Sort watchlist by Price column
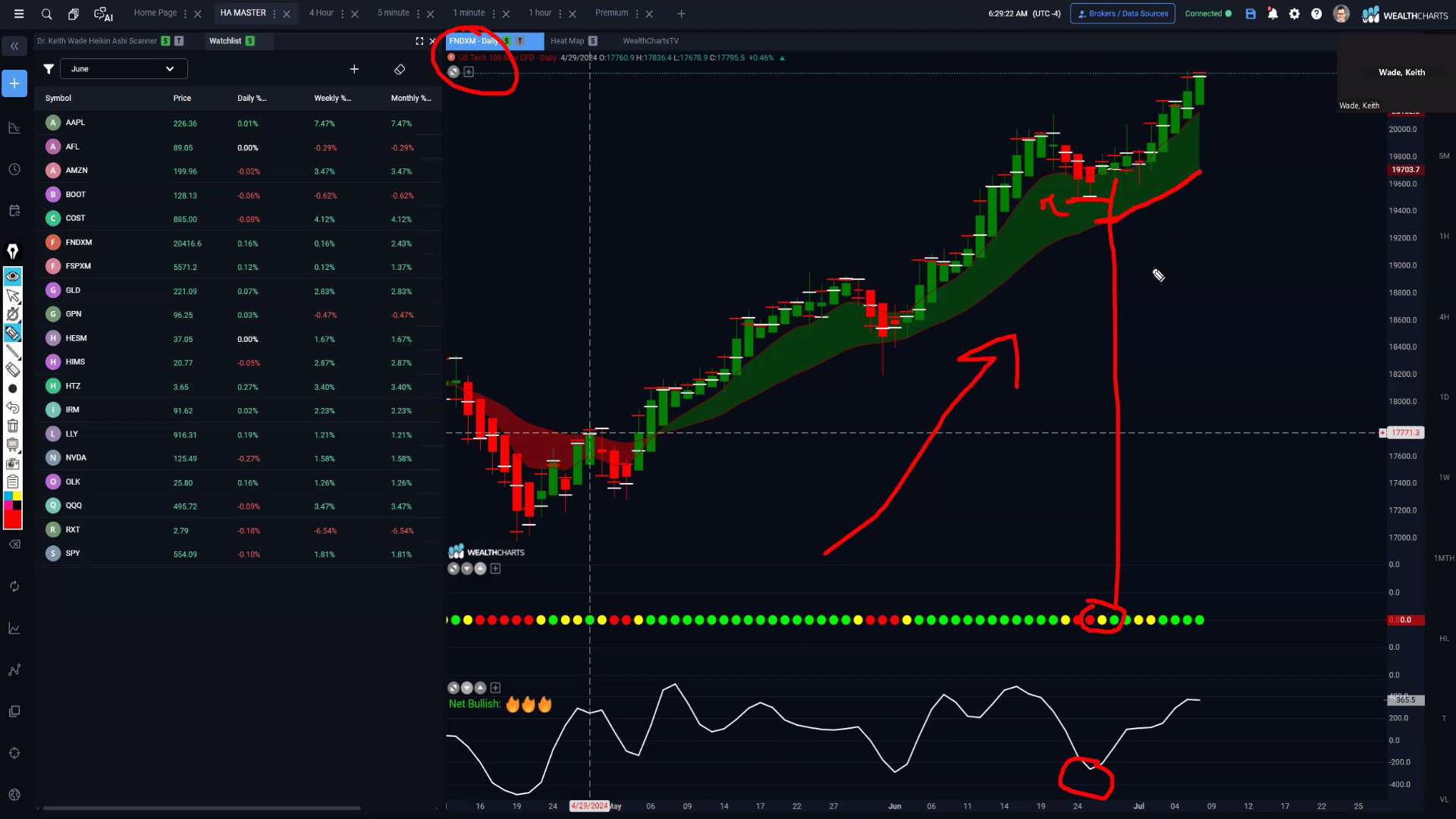 (182, 99)
